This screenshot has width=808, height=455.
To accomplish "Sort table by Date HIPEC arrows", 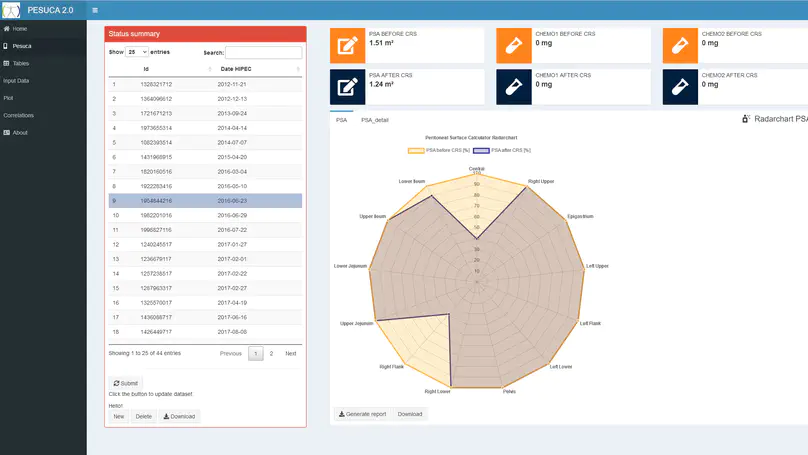I will click(x=298, y=69).
